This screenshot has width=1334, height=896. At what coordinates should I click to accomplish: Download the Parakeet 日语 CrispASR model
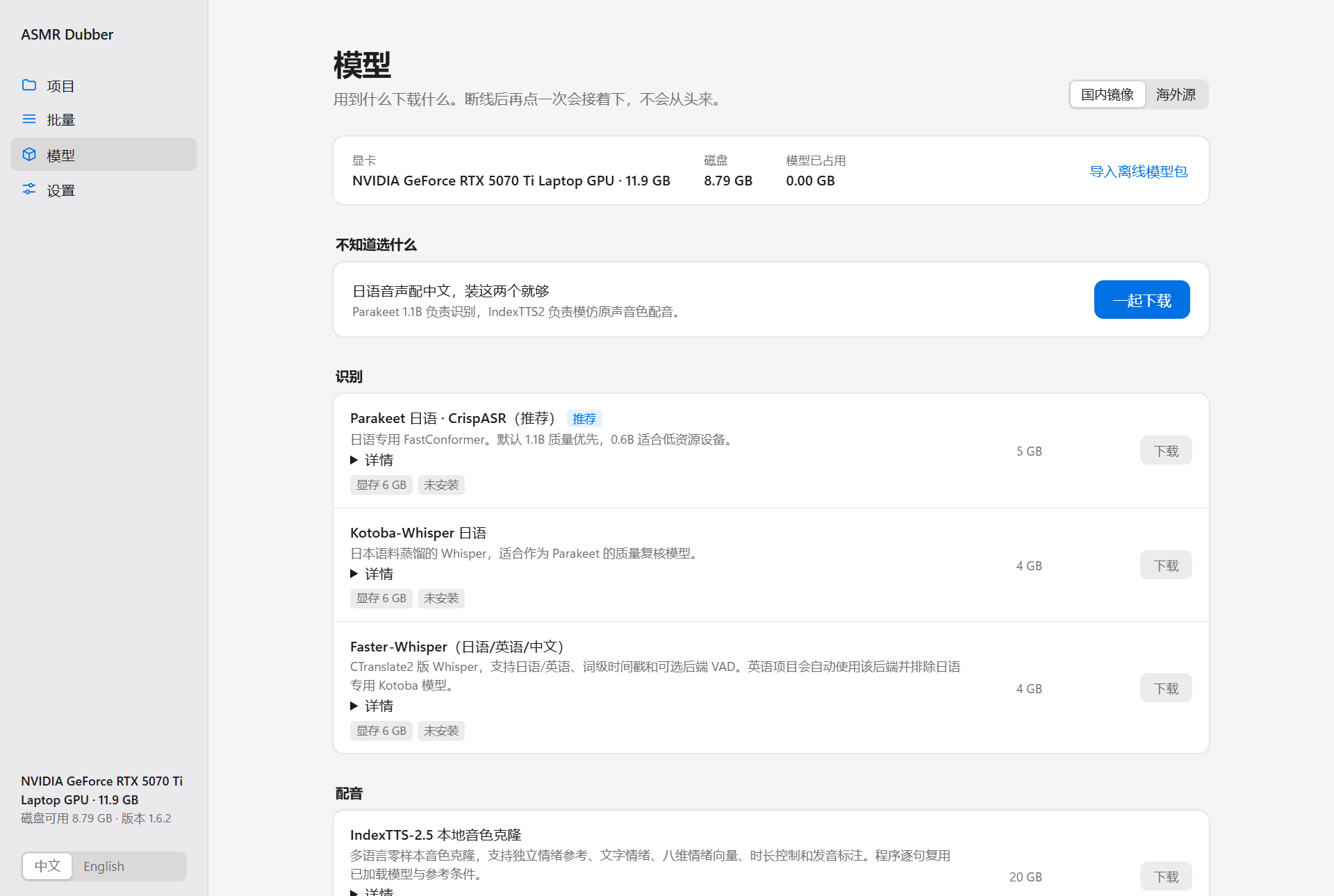pyautogui.click(x=1166, y=451)
